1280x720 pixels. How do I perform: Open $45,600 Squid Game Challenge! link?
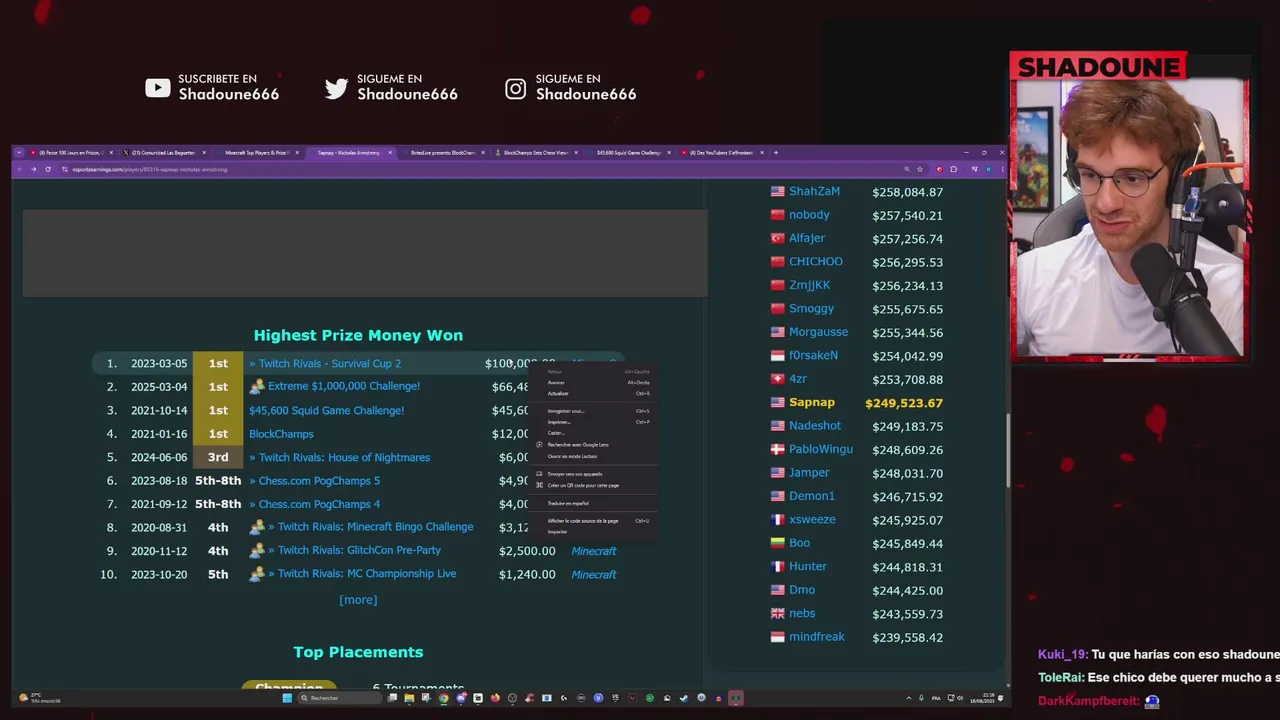(326, 410)
